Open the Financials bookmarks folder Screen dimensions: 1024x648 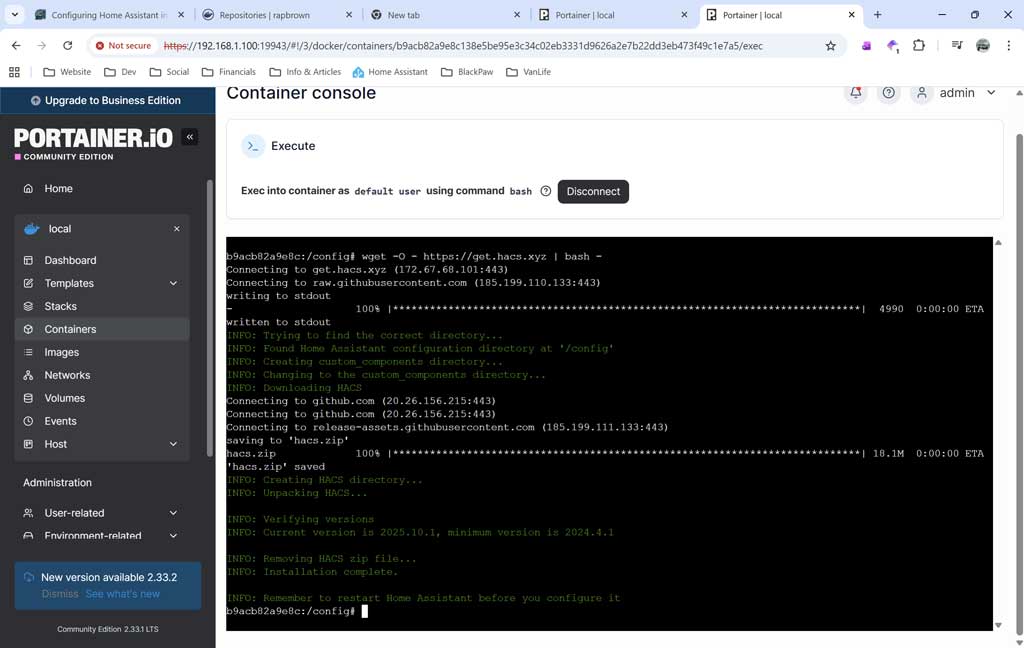pyautogui.click(x=229, y=72)
